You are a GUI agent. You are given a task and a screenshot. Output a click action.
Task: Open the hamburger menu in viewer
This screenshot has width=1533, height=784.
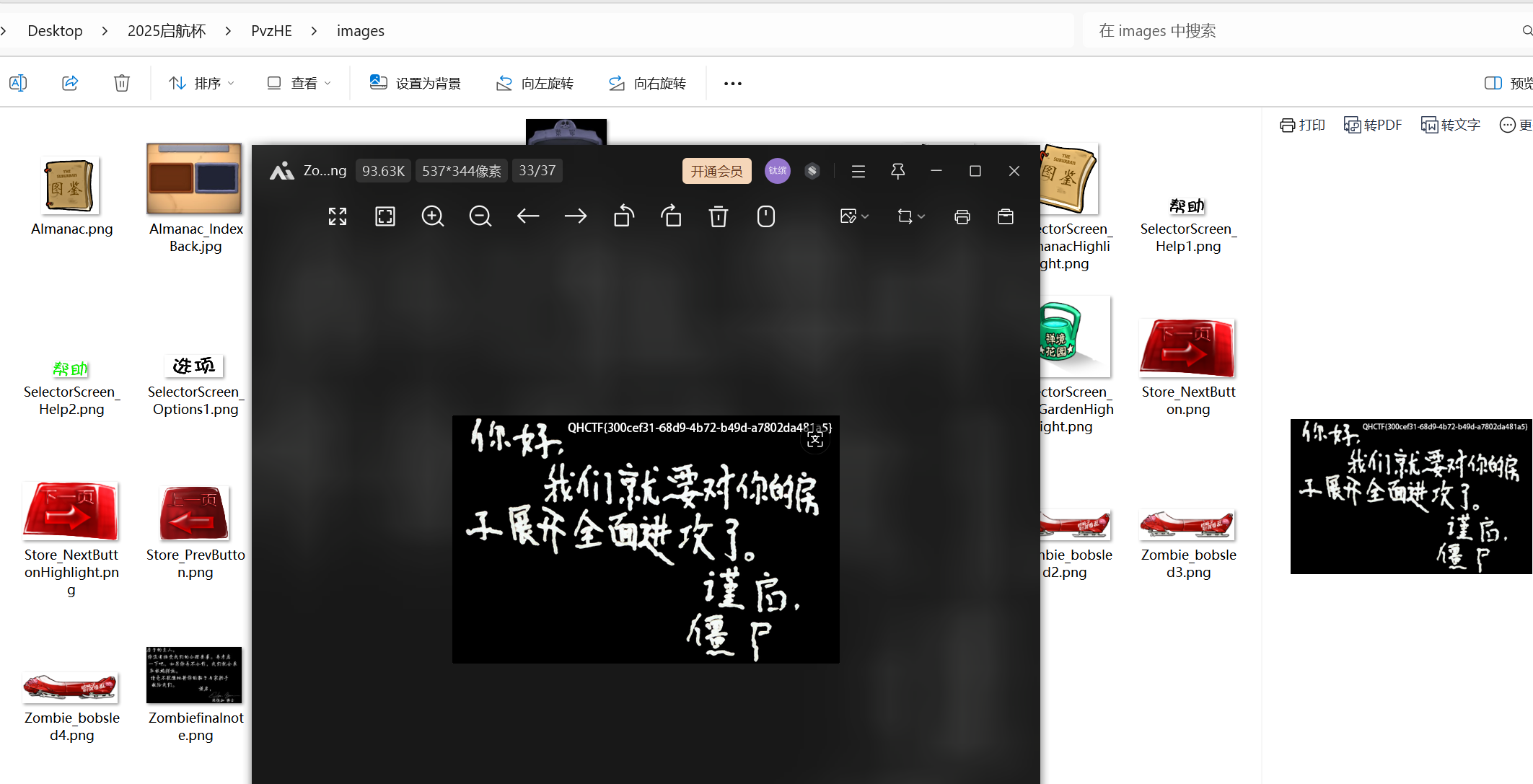click(x=858, y=171)
